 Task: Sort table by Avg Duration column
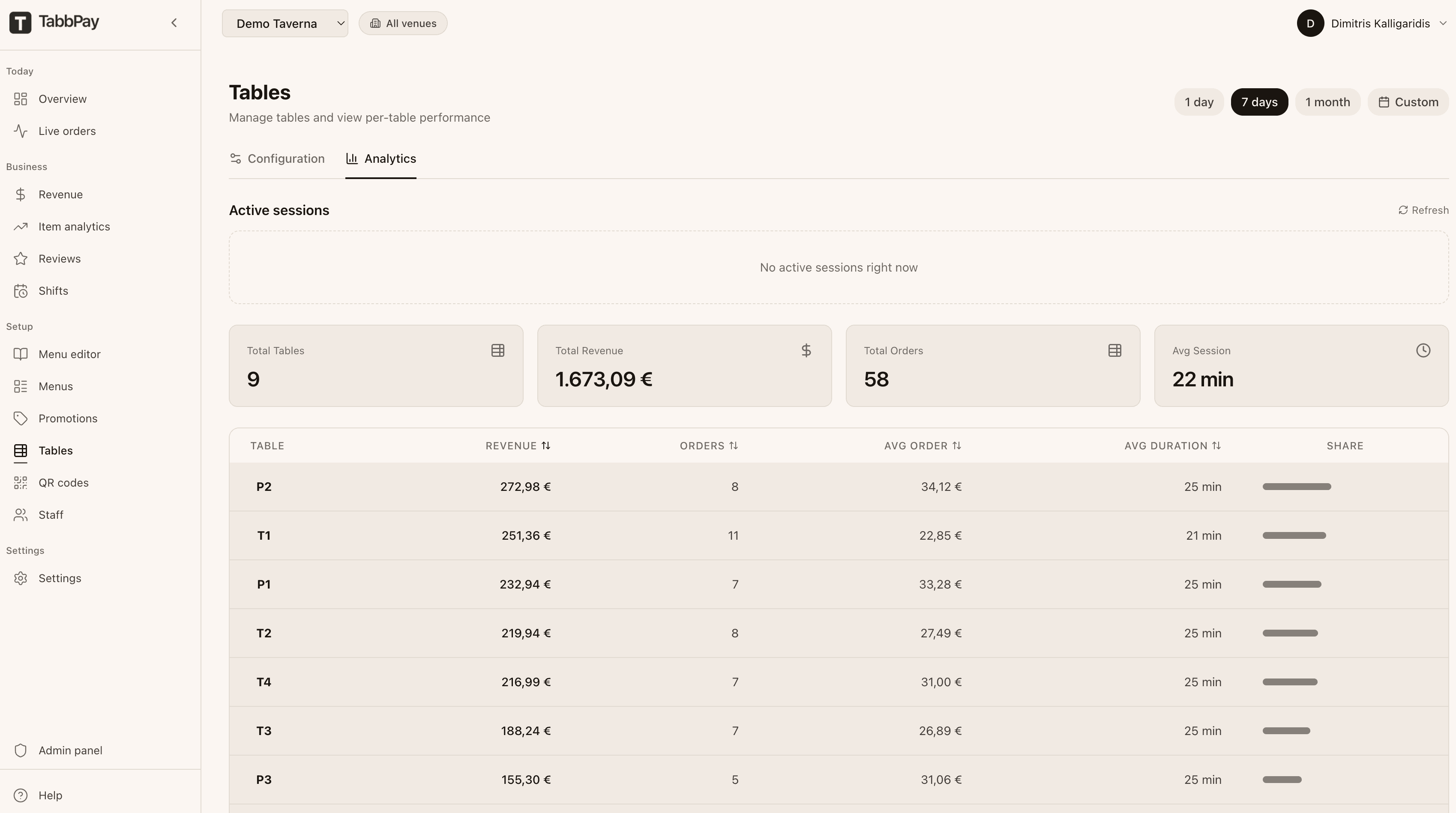coord(1173,446)
